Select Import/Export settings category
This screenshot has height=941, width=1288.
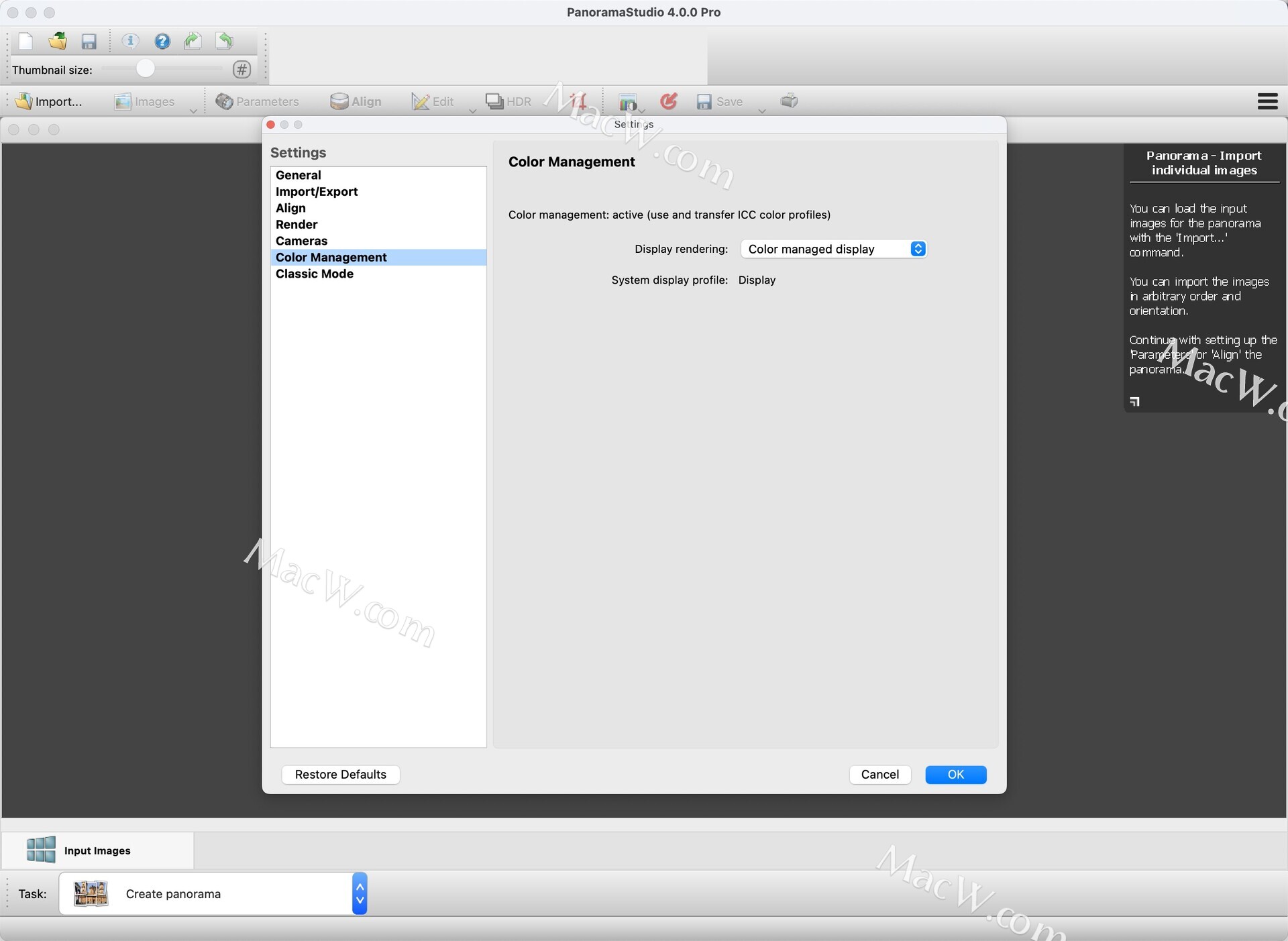click(x=378, y=192)
